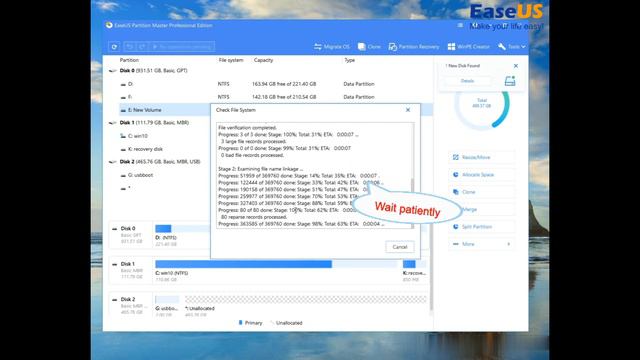640x360 pixels.
Task: Click 'Stage 2: Examining file name linkage' line
Action: (261, 169)
